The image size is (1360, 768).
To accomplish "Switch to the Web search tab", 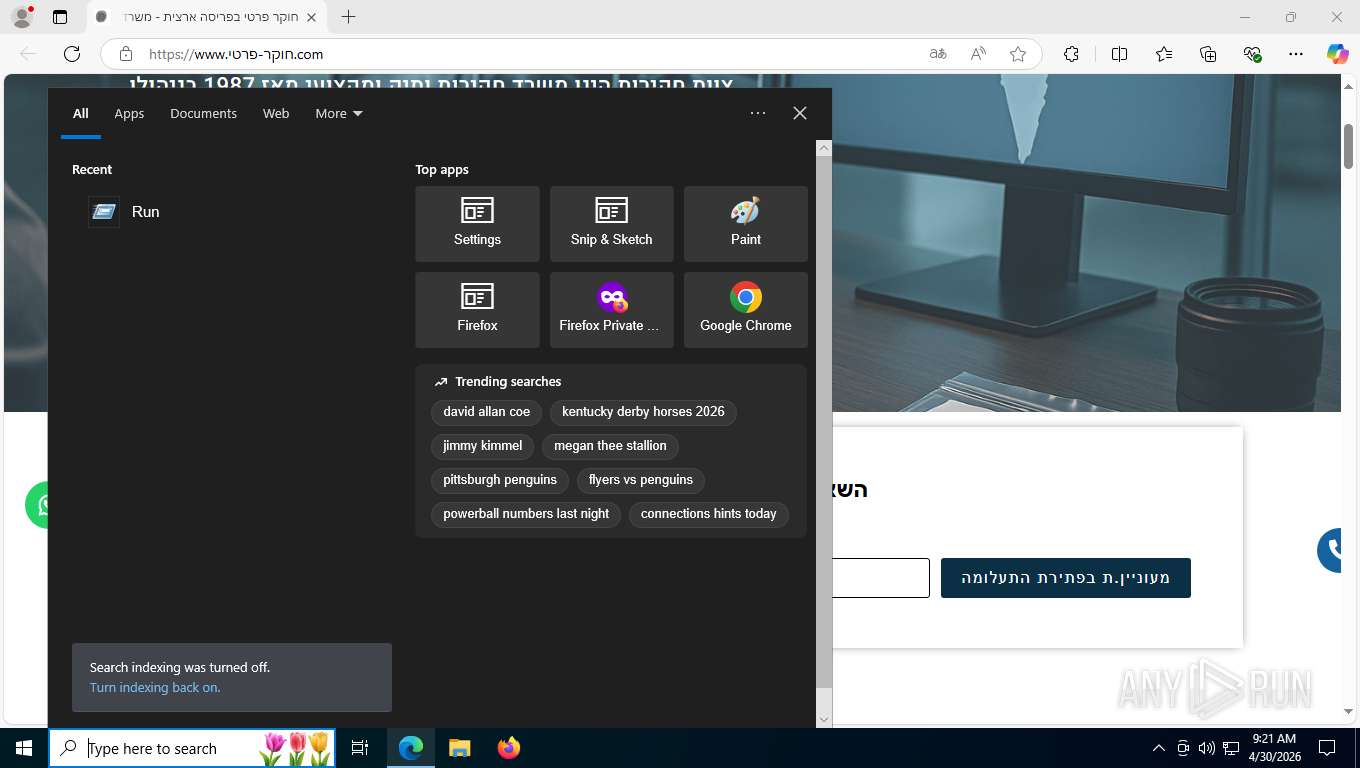I will coord(276,113).
